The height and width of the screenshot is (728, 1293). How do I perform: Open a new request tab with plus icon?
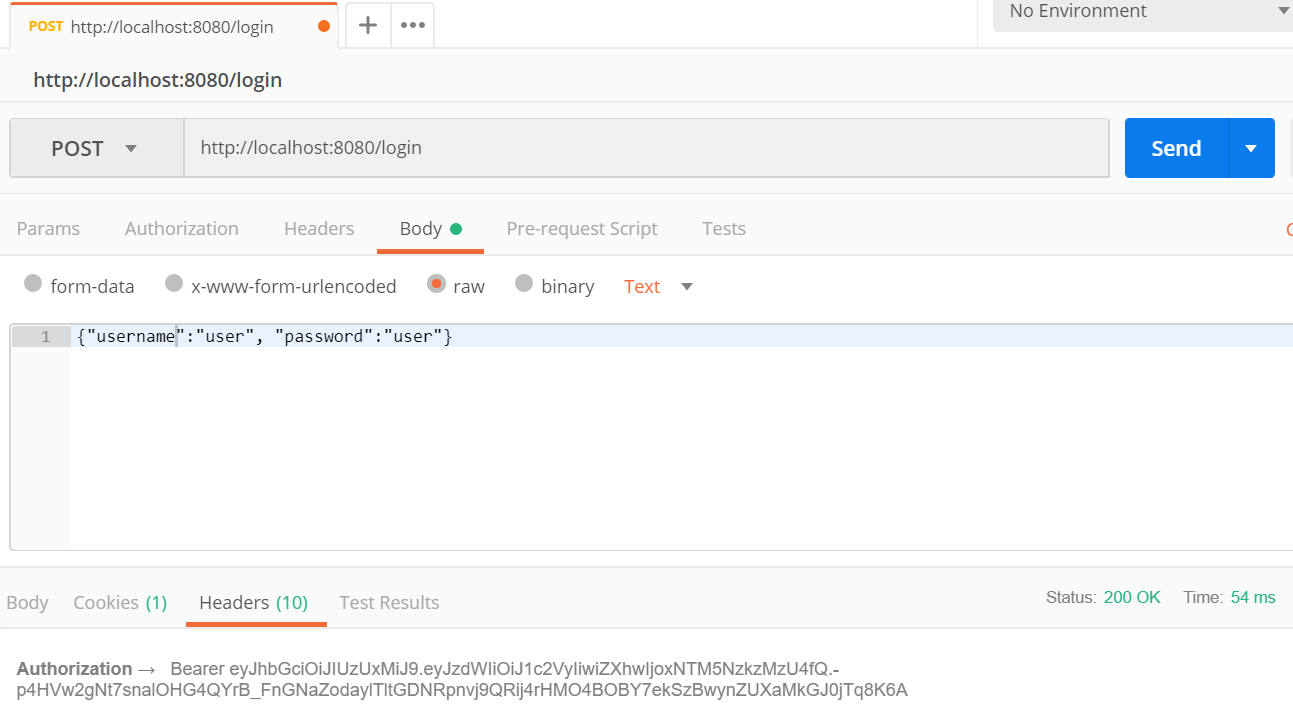point(367,26)
